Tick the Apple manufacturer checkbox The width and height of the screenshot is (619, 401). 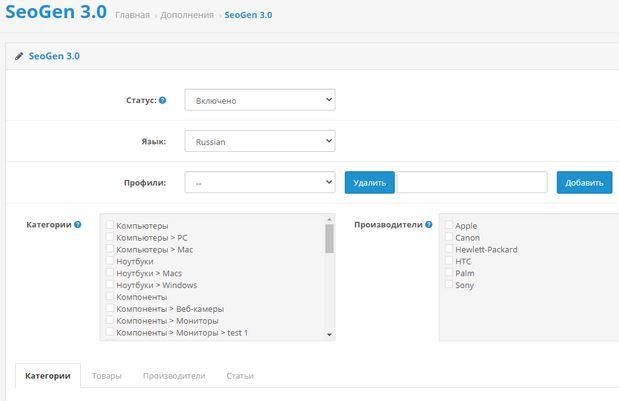[x=449, y=226]
